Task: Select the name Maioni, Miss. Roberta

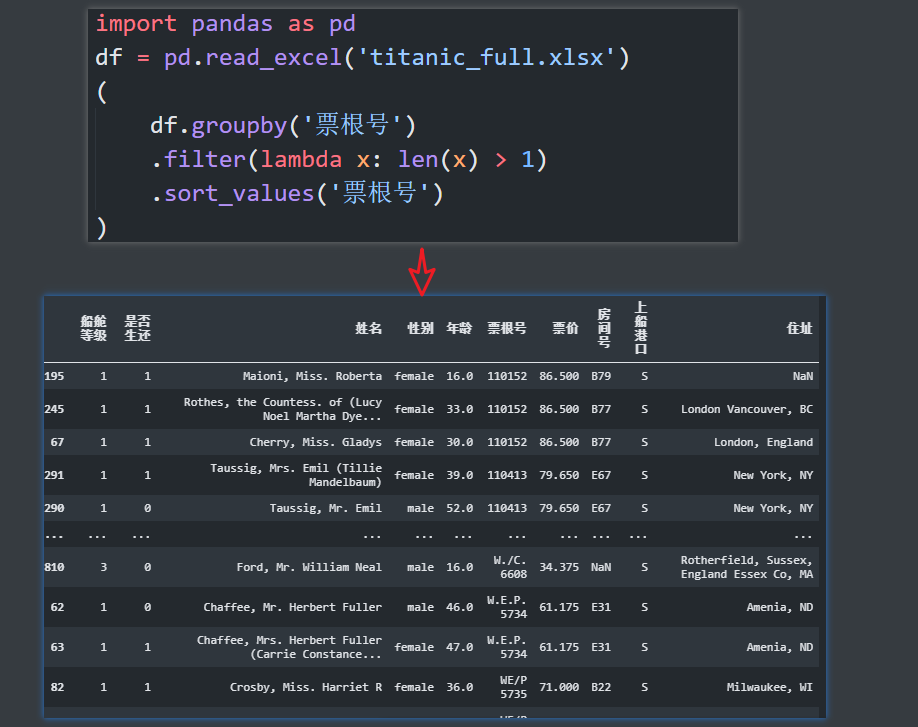Action: coord(312,376)
